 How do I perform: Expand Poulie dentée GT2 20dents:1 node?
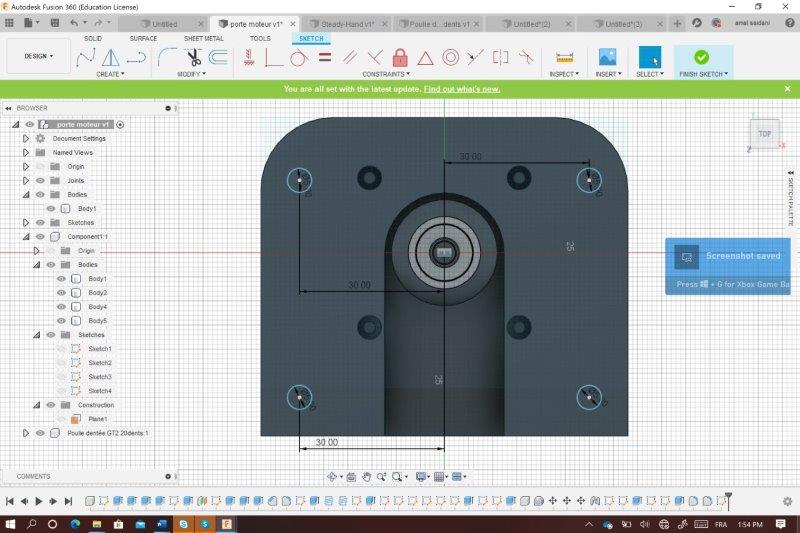(26, 433)
